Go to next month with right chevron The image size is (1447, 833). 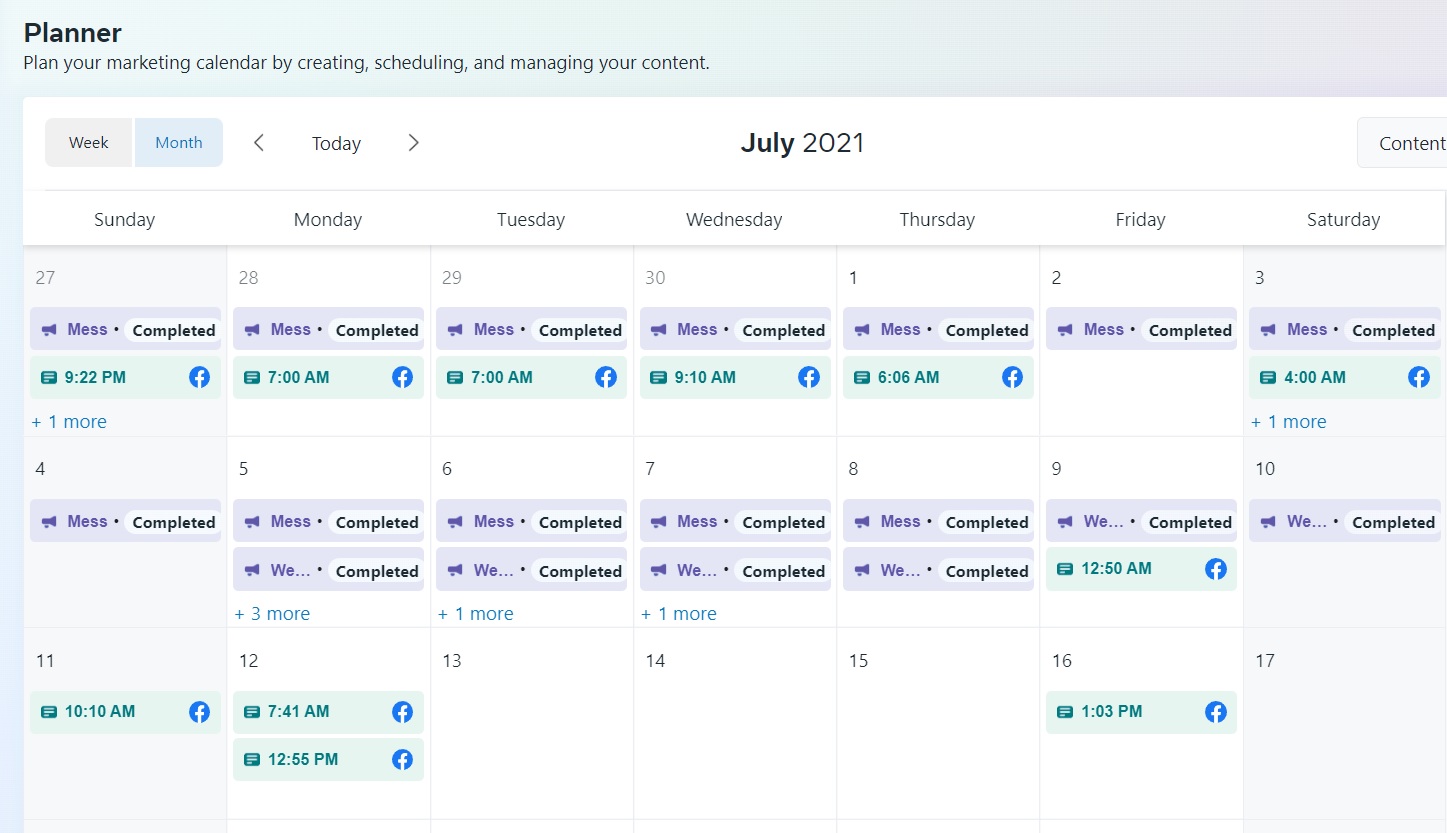[413, 143]
